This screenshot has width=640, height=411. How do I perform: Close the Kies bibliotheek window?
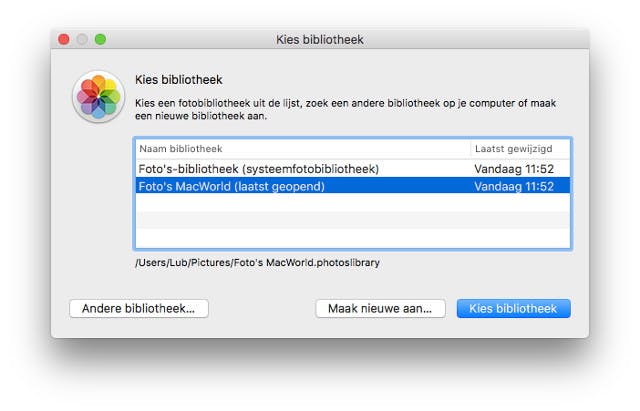point(64,39)
